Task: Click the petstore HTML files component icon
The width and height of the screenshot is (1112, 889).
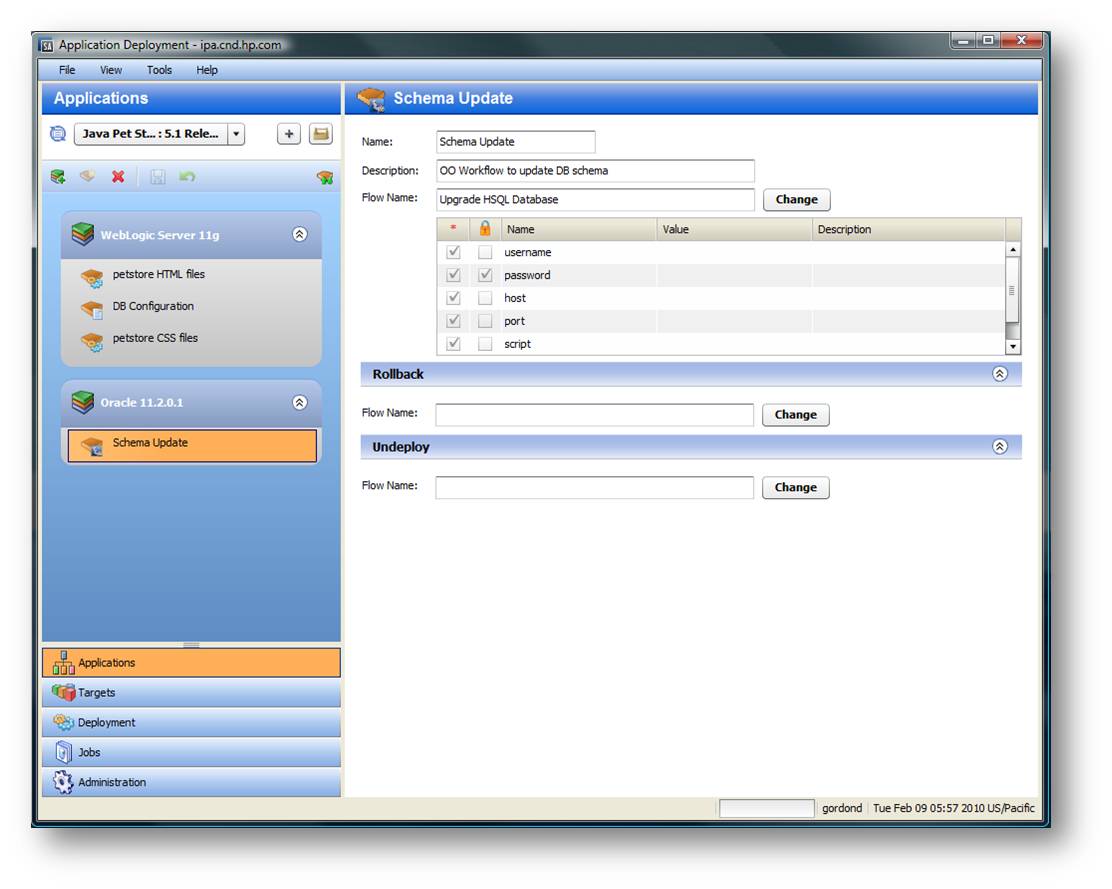Action: click(91, 278)
